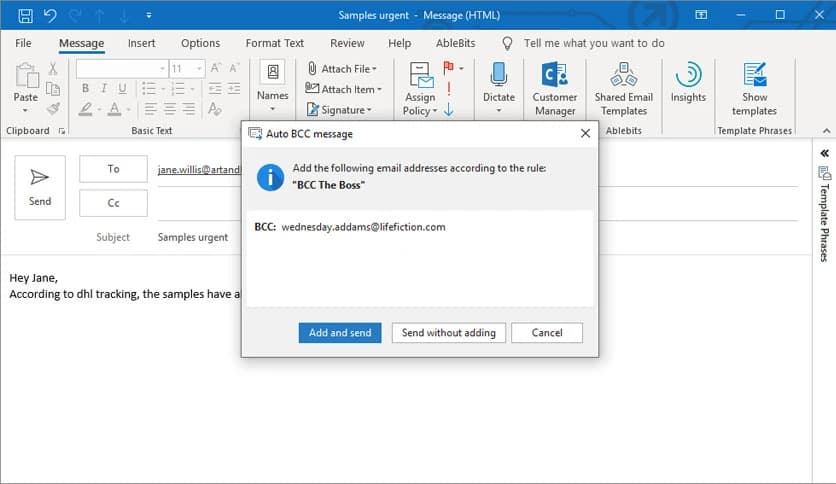Image resolution: width=836 pixels, height=484 pixels.
Task: Open the Quick Access Toolbar customize arrow
Action: [149, 15]
